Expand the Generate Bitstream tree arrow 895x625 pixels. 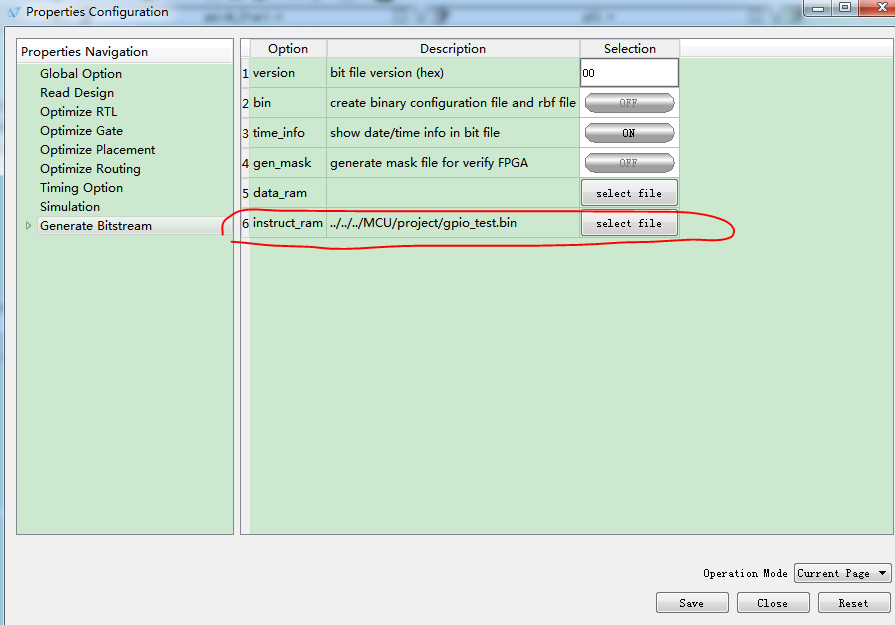[28, 226]
